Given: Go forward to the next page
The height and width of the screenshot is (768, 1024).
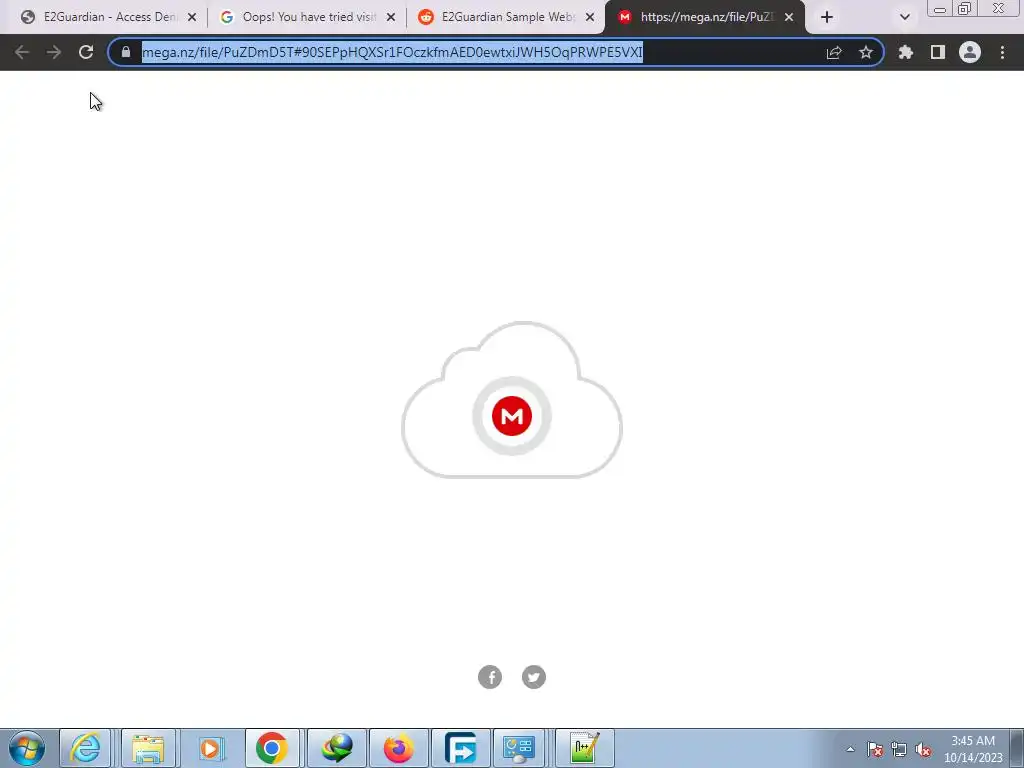Looking at the screenshot, I should point(54,52).
